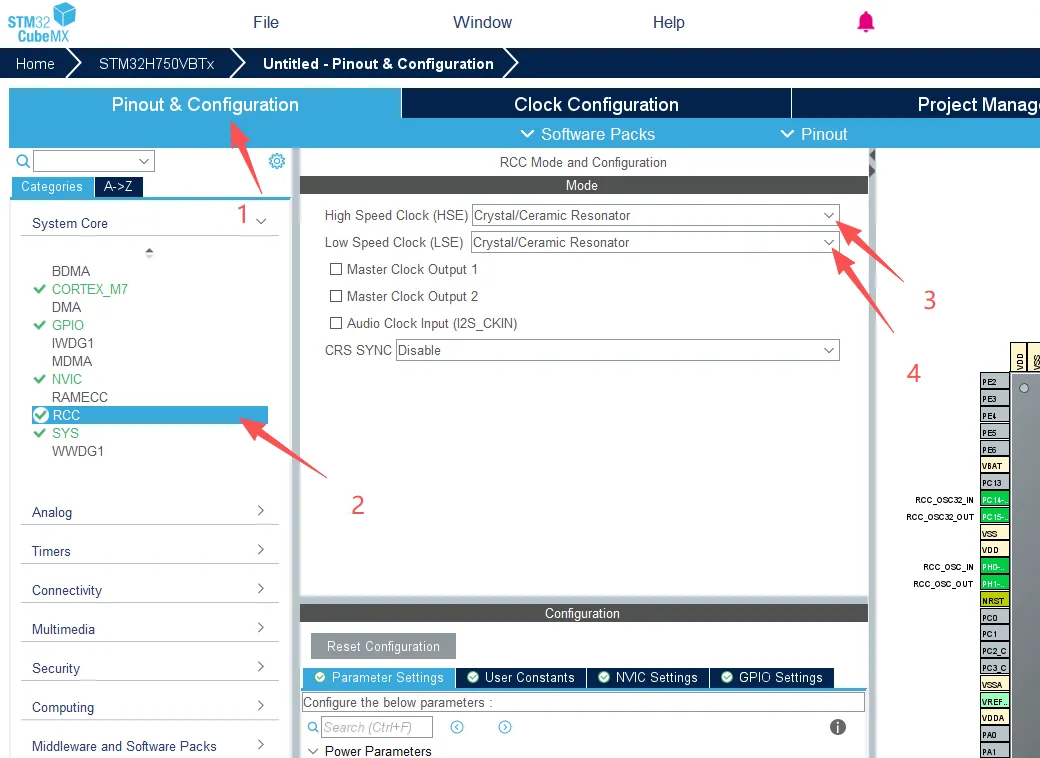Viewport: 1040px width, 758px height.
Task: Open Low Speed Clock (LSE) dropdown
Action: [x=654, y=242]
